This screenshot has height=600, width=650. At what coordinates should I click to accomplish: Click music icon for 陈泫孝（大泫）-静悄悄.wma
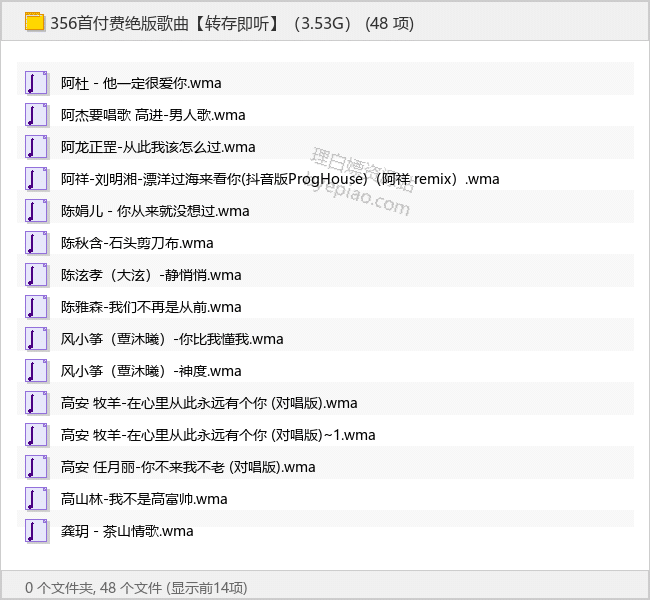pos(36,275)
